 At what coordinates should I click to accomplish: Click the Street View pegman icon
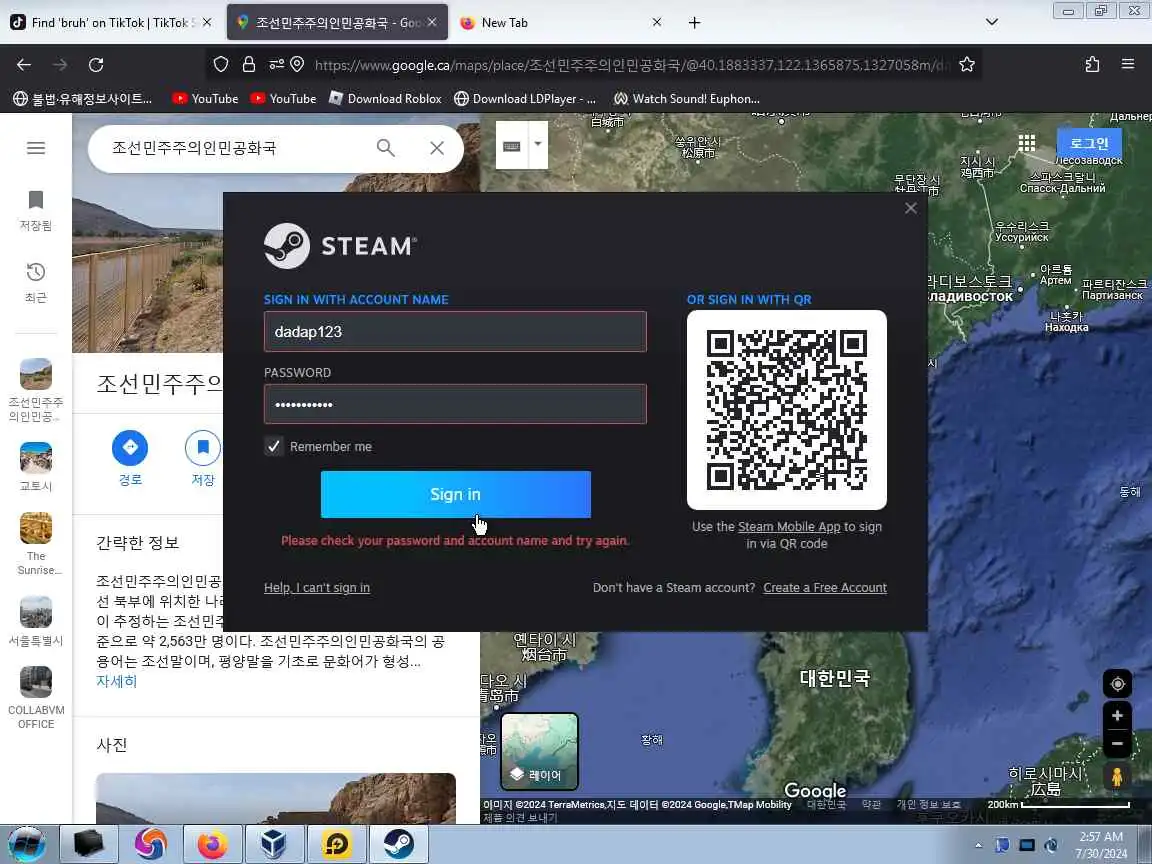pyautogui.click(x=1117, y=777)
